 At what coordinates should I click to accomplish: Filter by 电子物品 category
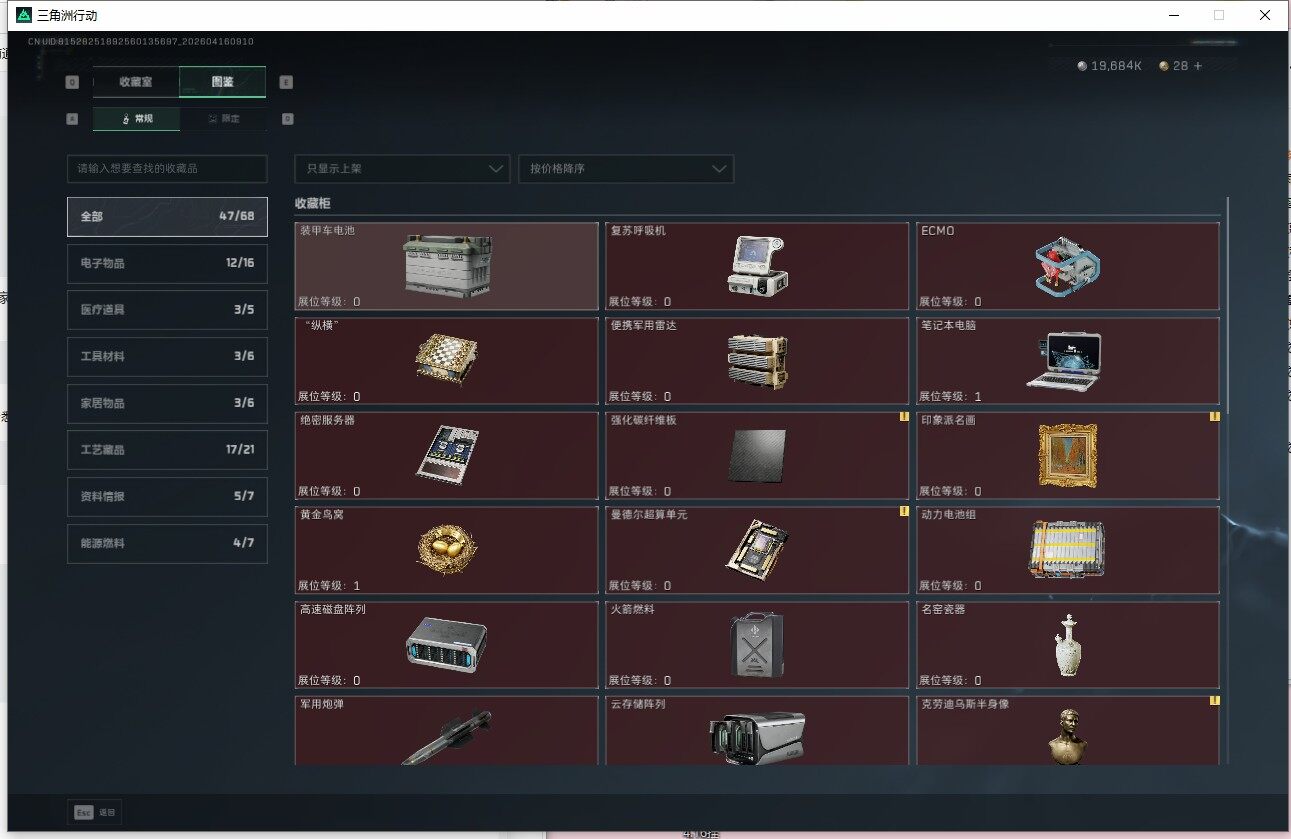[167, 263]
